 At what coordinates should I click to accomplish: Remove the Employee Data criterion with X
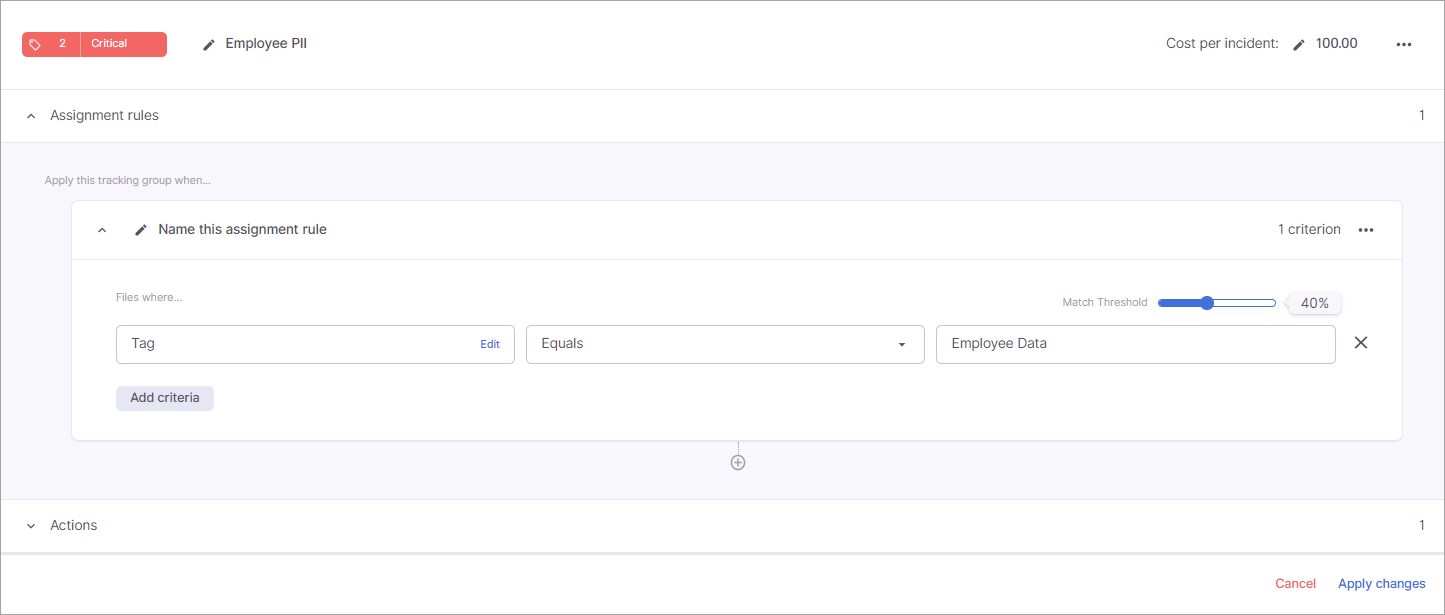pyautogui.click(x=1360, y=343)
